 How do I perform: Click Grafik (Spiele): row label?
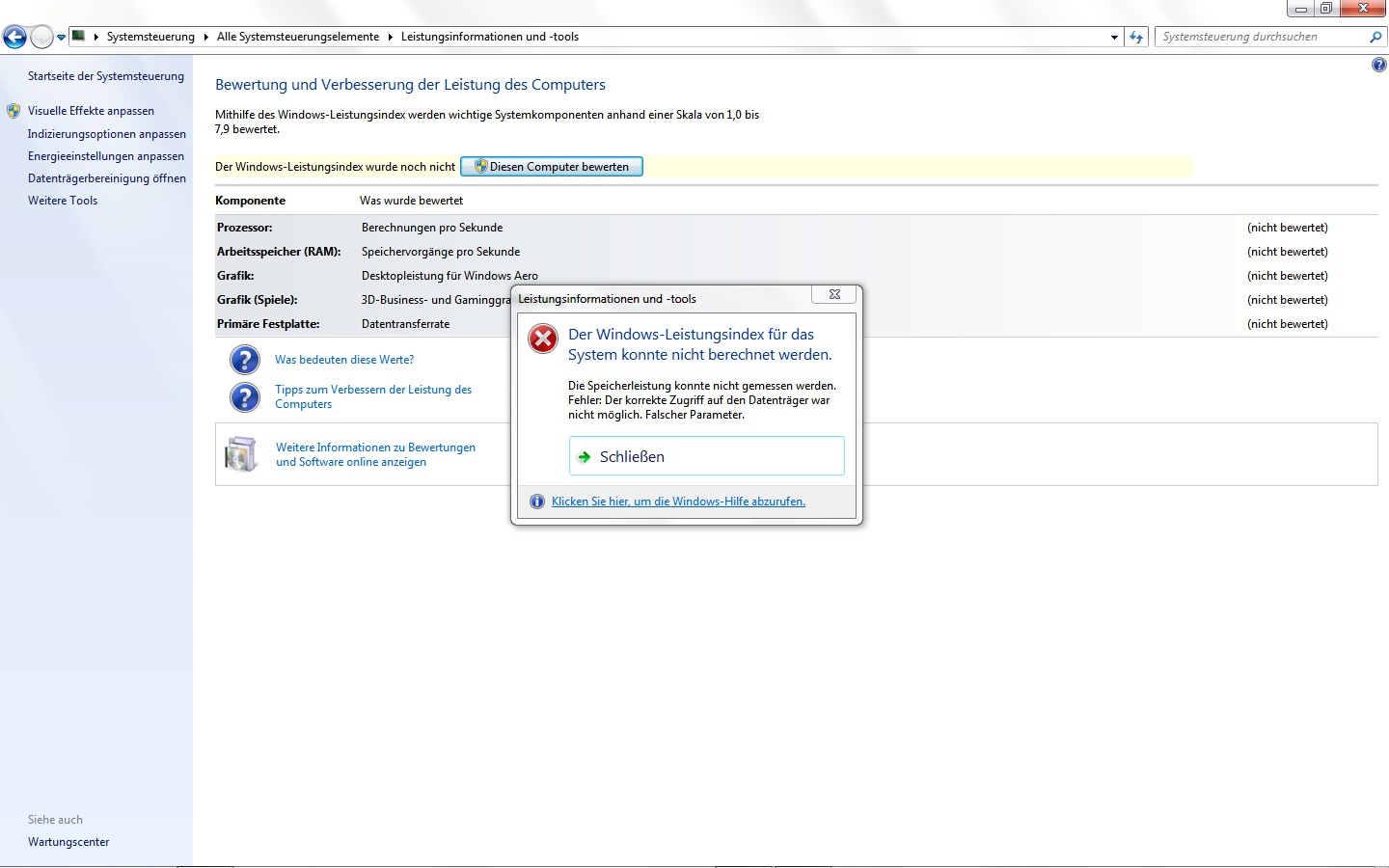(258, 300)
